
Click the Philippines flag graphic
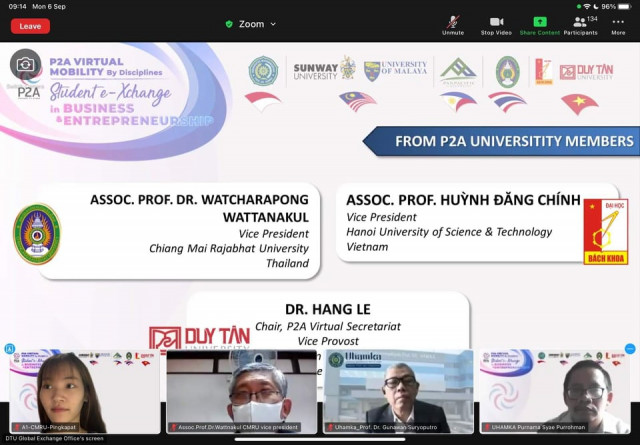coord(458,101)
